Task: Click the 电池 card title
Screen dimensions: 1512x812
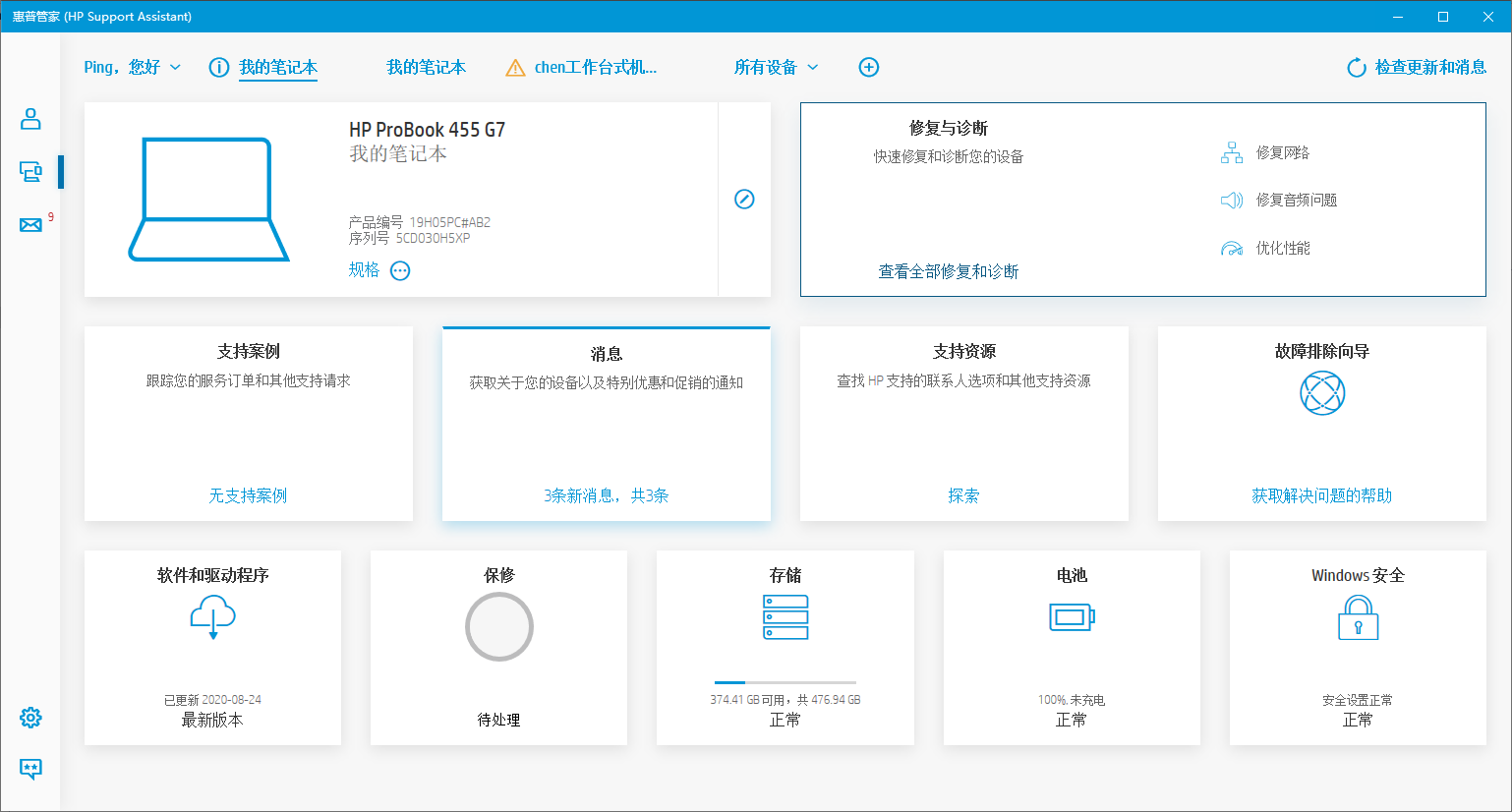Action: point(1072,575)
